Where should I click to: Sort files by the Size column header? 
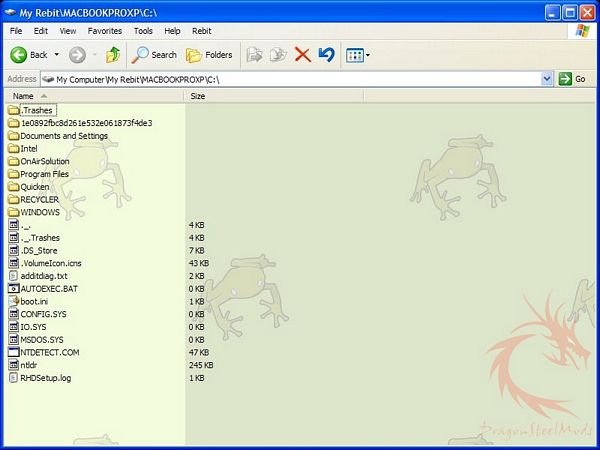pyautogui.click(x=197, y=96)
